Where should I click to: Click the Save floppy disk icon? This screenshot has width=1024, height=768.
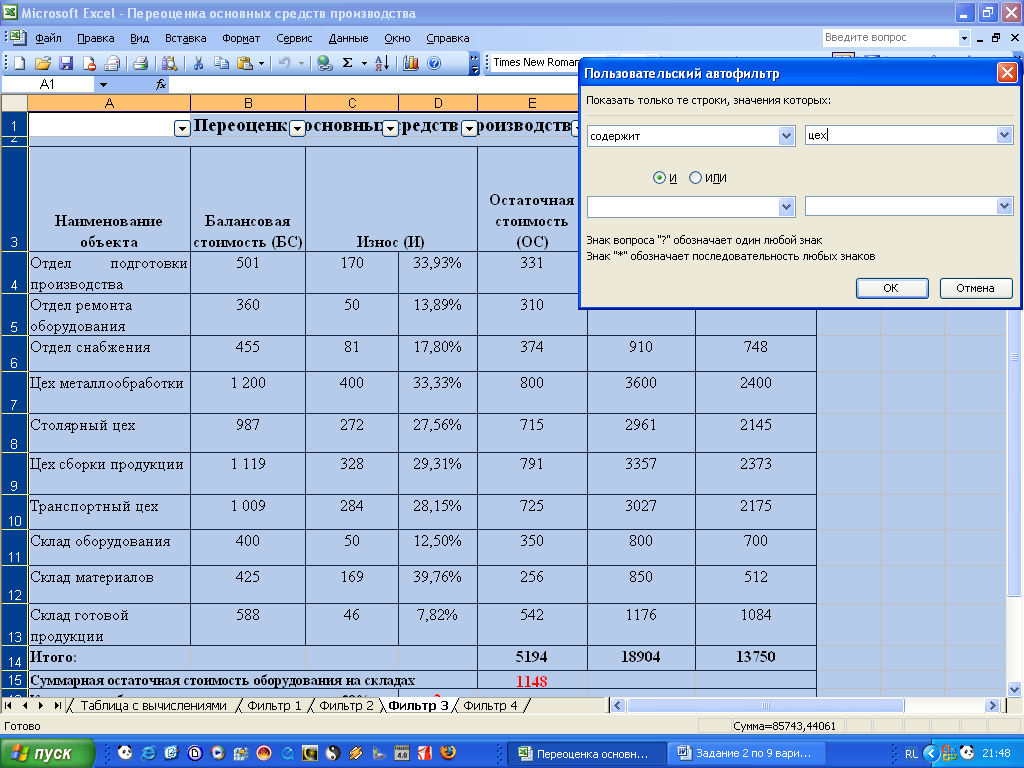click(66, 63)
